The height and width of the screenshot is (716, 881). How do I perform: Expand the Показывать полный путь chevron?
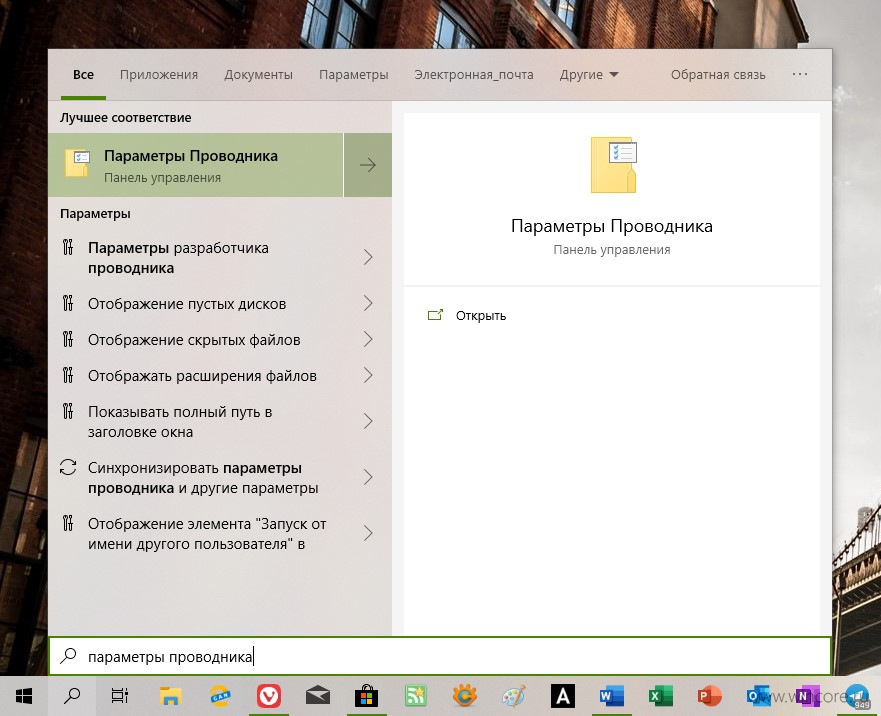coord(368,422)
